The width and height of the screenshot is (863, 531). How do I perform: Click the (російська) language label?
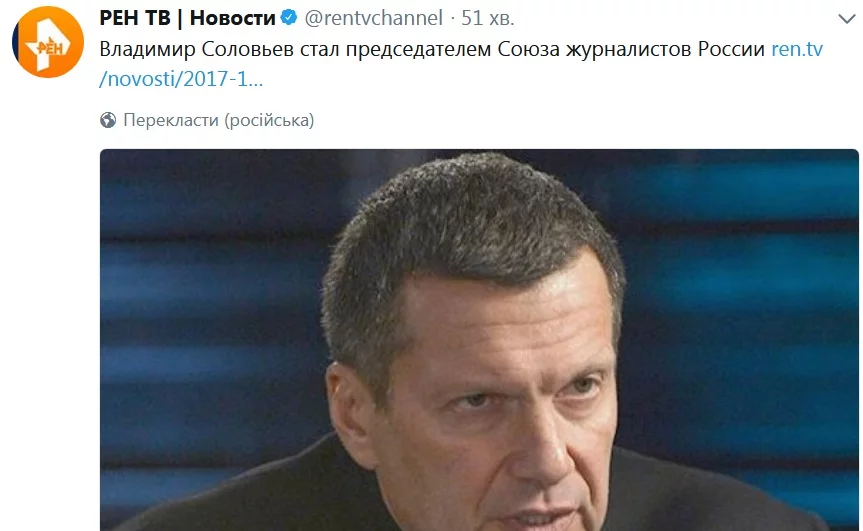269,120
